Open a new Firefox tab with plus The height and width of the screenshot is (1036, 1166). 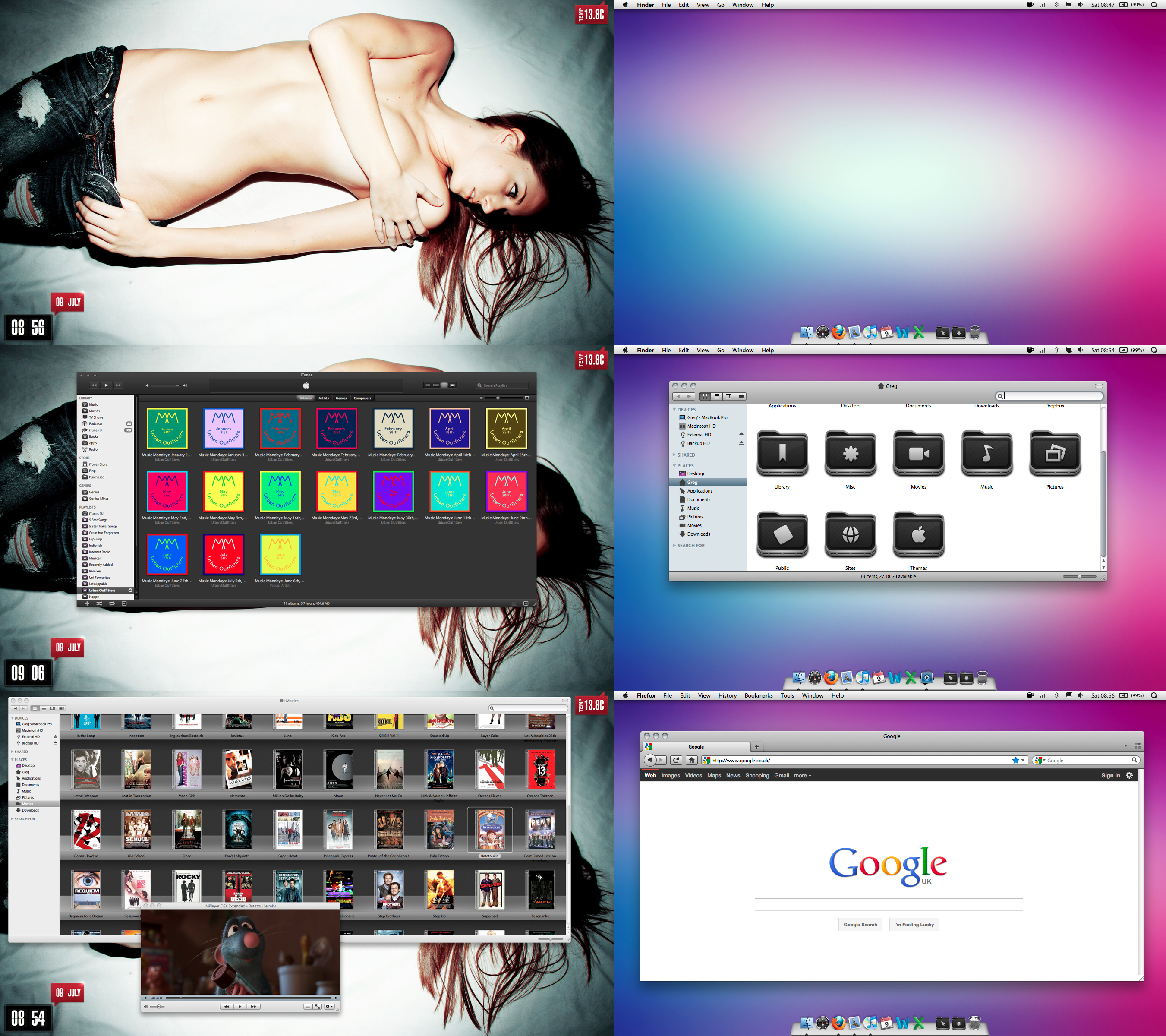tap(757, 746)
